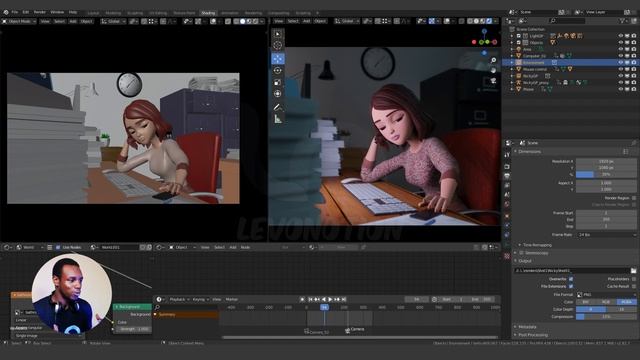The width and height of the screenshot is (640, 360).
Task: Enable the Placeholders checkbox
Action: (634, 279)
